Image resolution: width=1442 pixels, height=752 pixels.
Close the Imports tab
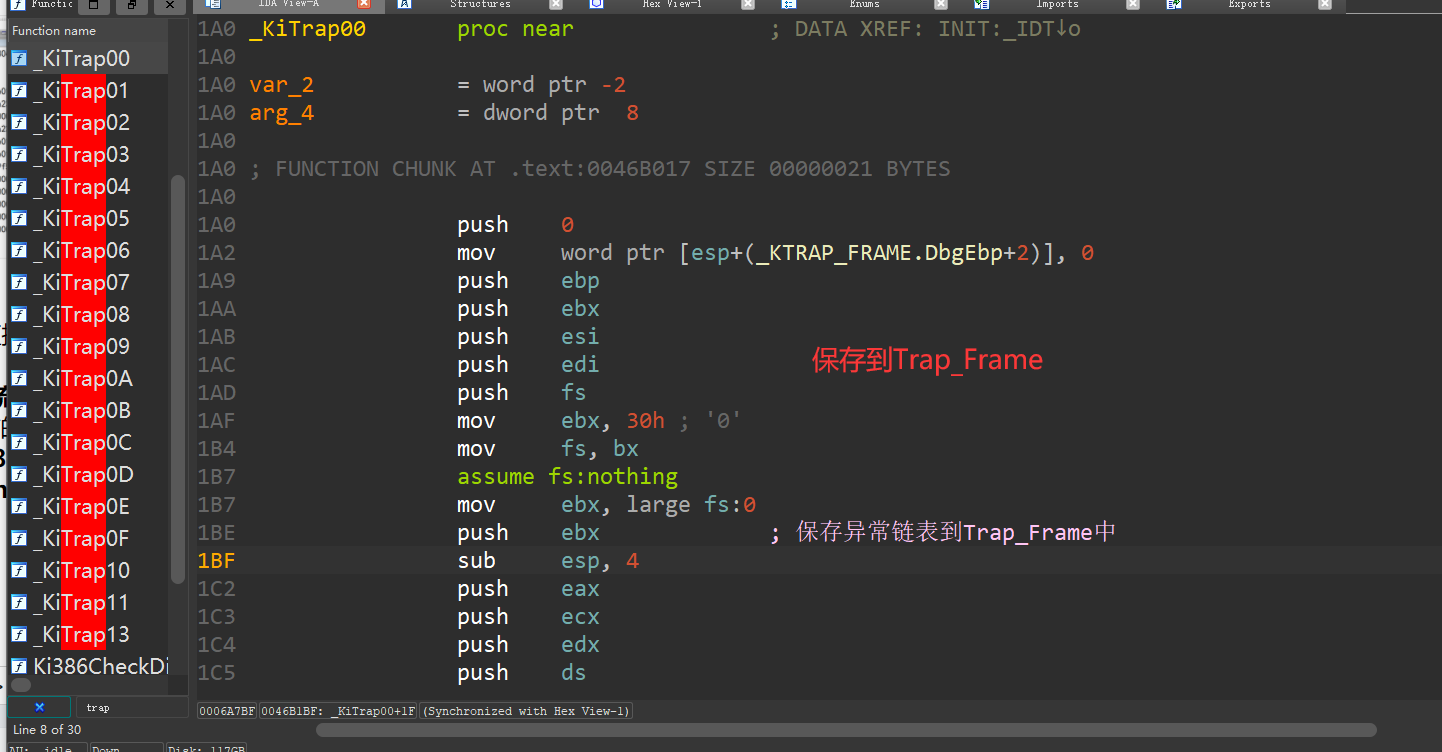point(1132,4)
